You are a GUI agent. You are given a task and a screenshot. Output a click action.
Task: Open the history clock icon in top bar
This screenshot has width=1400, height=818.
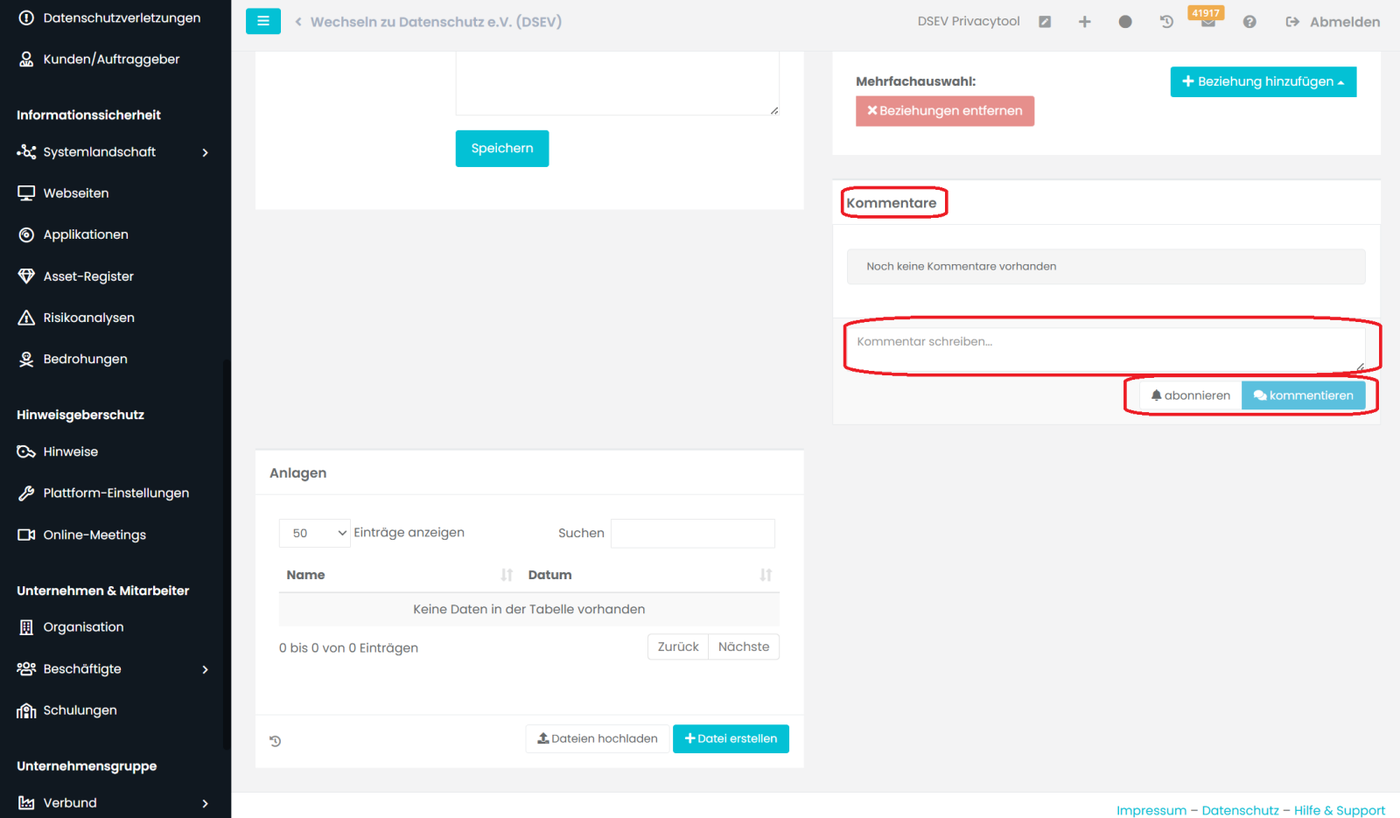pos(1167,22)
